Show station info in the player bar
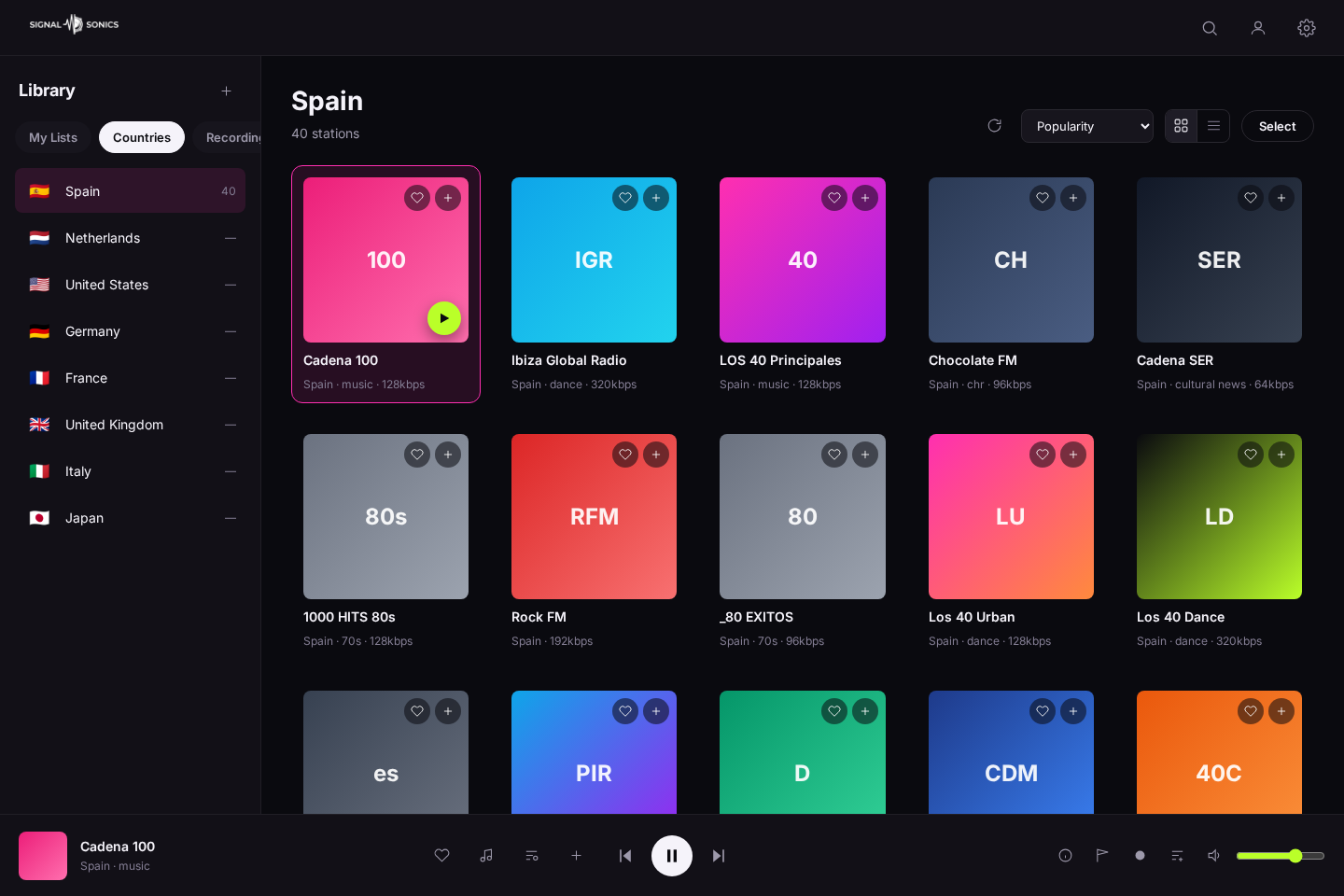This screenshot has width=1344, height=896. click(1065, 856)
